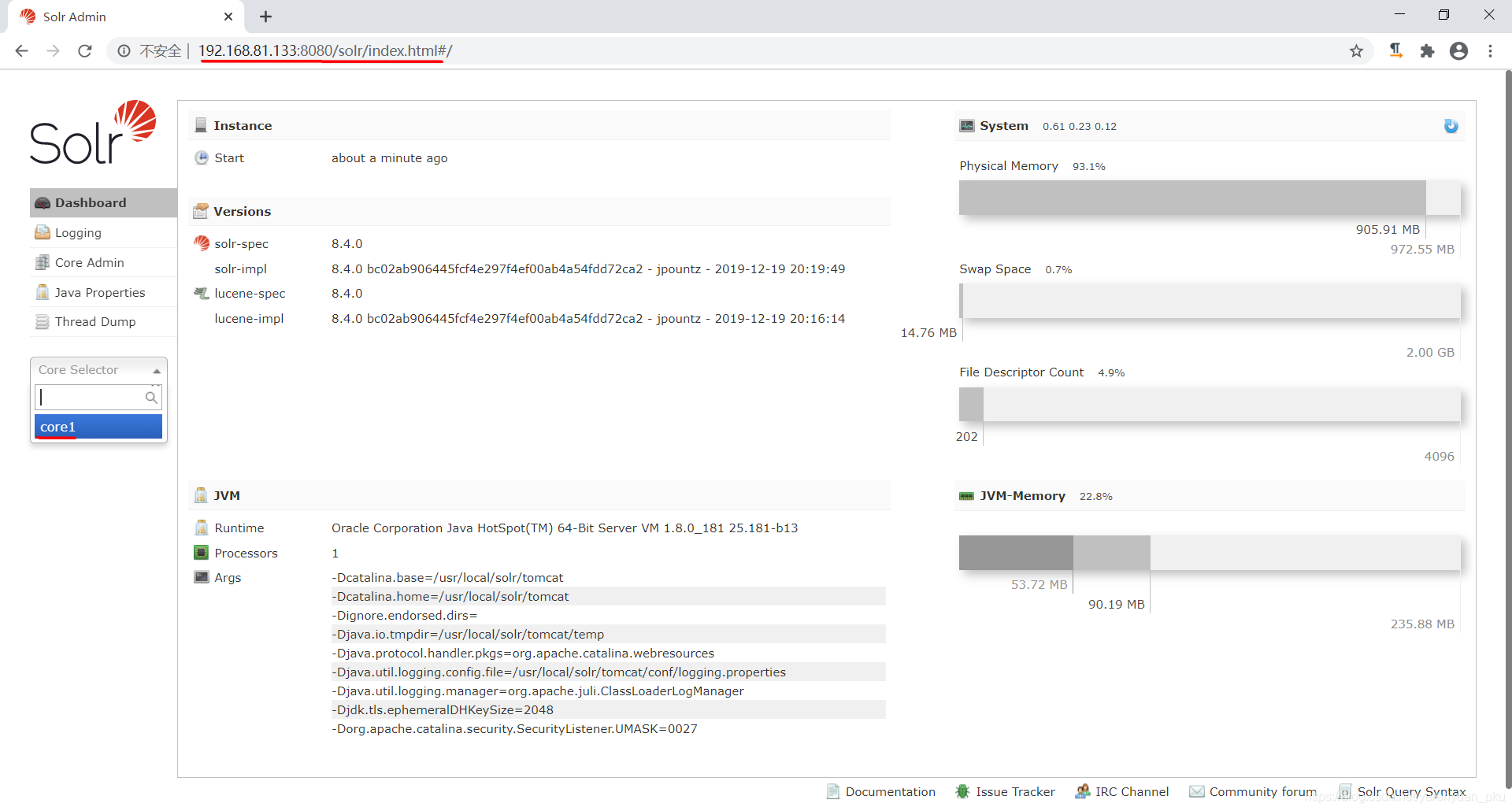The width and height of the screenshot is (1512, 811).
Task: Open the browser extensions puzzle icon
Action: (1427, 51)
